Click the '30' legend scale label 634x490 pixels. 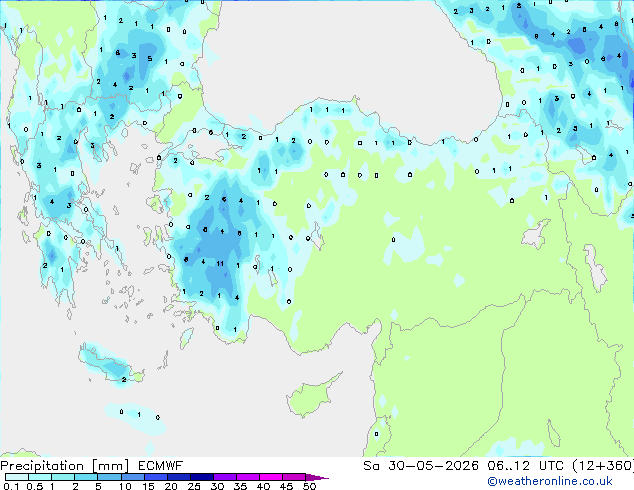[x=218, y=486]
